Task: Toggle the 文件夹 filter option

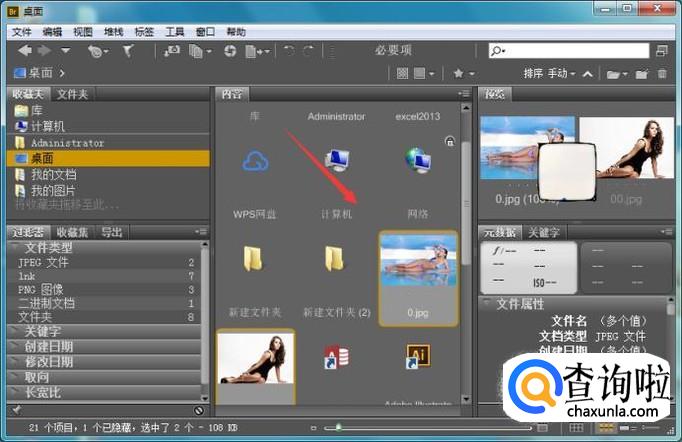Action: (x=36, y=316)
